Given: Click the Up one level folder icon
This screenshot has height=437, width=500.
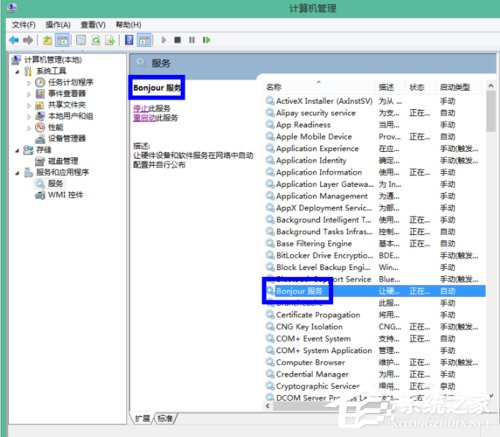Looking at the screenshot, I should click(x=48, y=40).
